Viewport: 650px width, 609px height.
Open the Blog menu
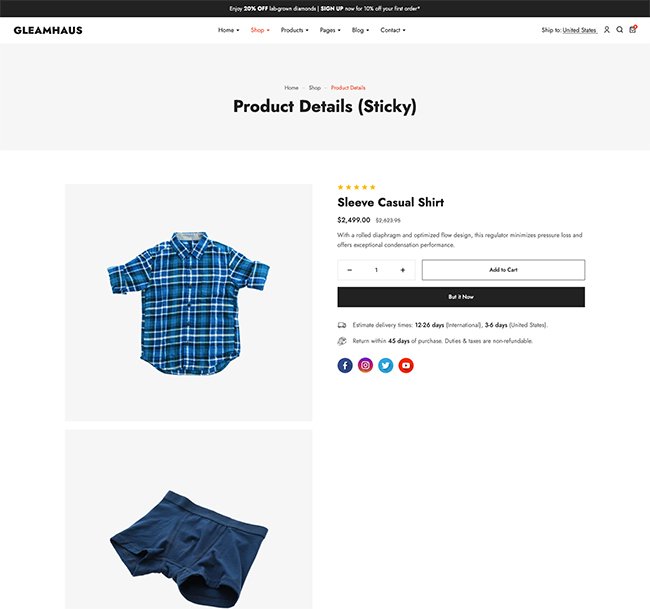coord(360,30)
